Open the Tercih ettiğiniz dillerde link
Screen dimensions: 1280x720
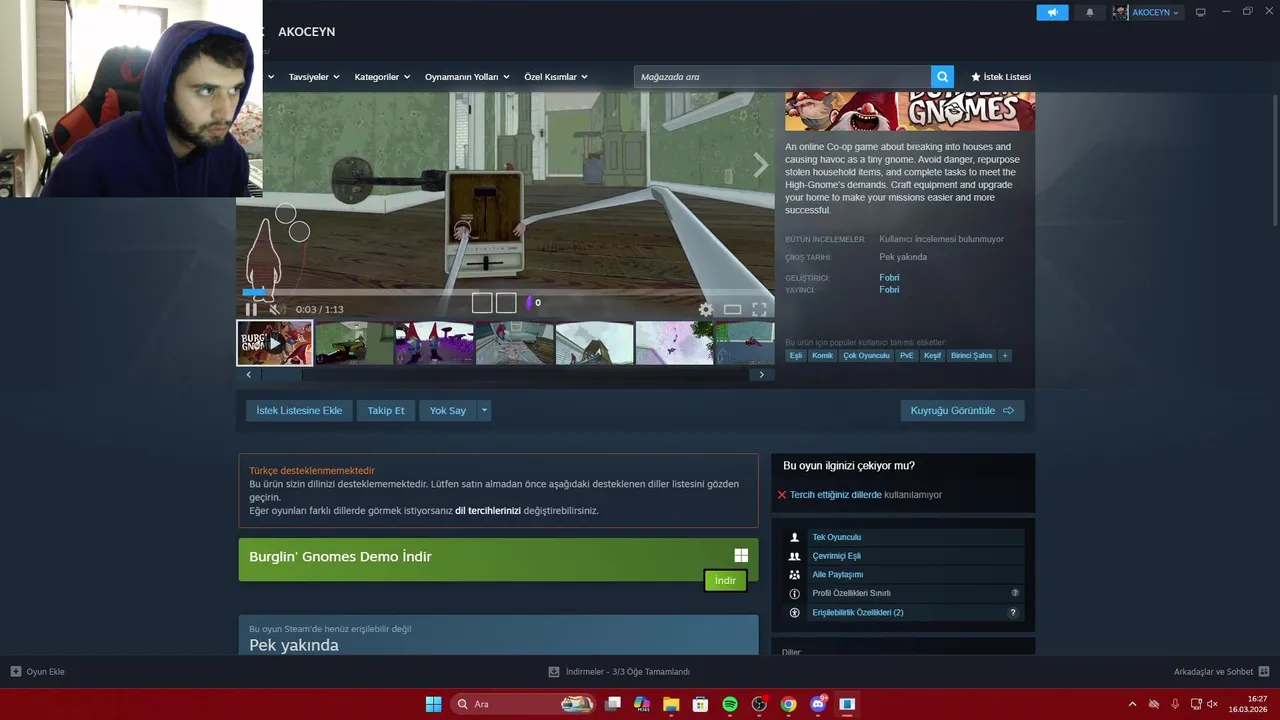point(836,495)
